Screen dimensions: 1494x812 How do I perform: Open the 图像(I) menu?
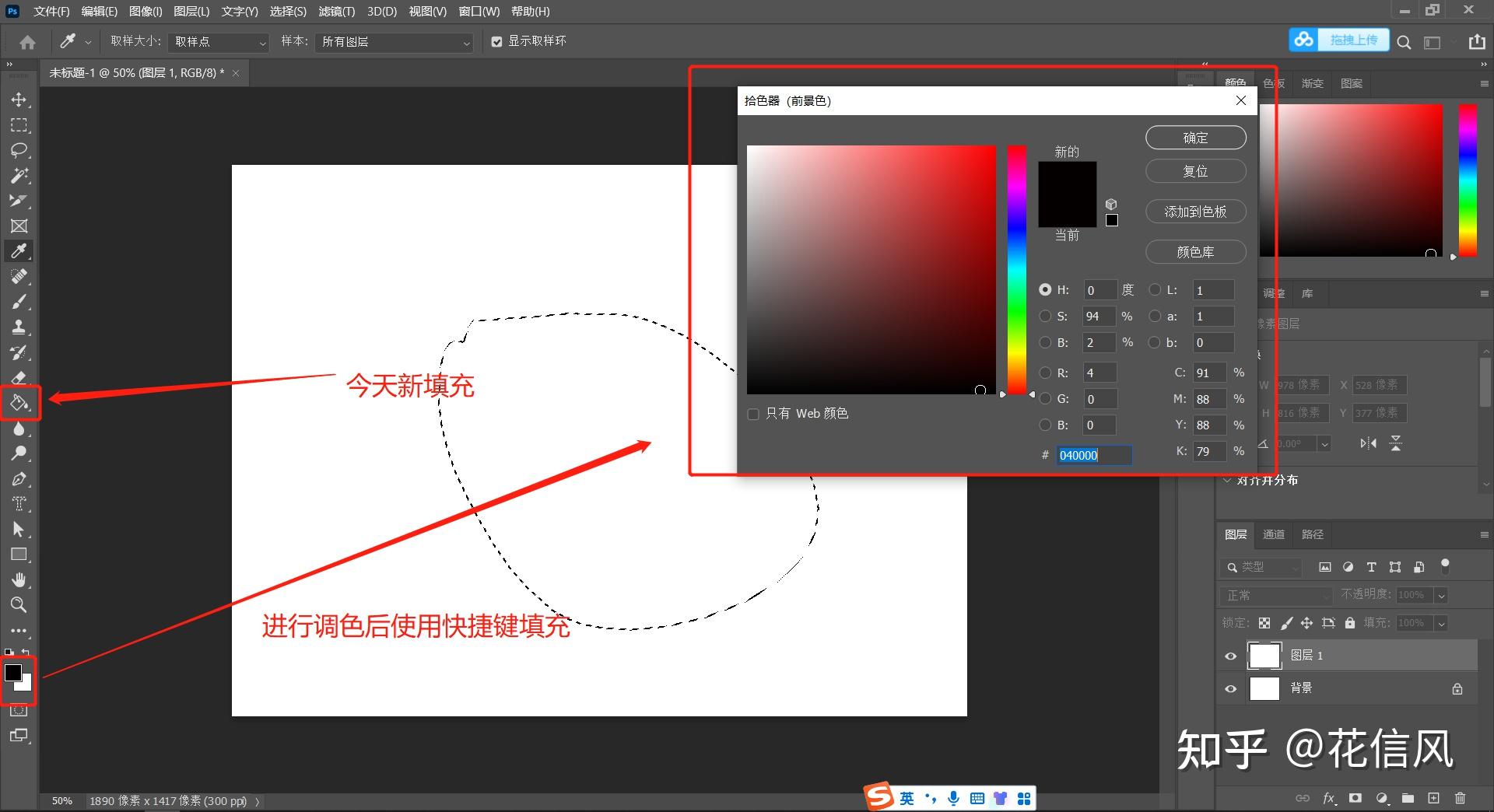point(146,11)
